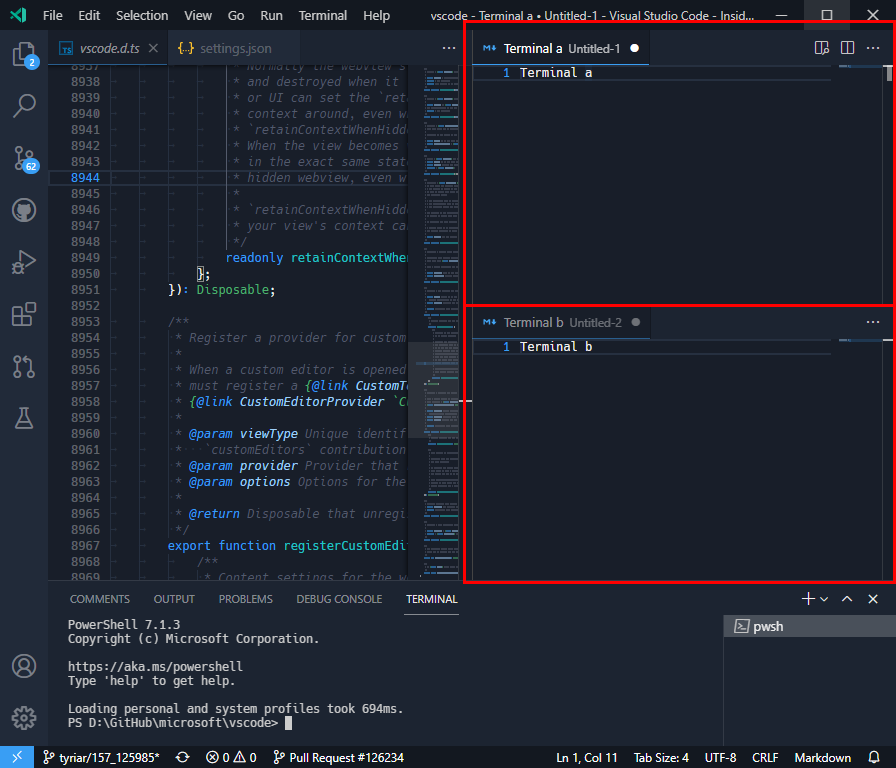896x768 pixels.
Task: Click registerCustomEdi function name on line 8967
Action: [345, 546]
